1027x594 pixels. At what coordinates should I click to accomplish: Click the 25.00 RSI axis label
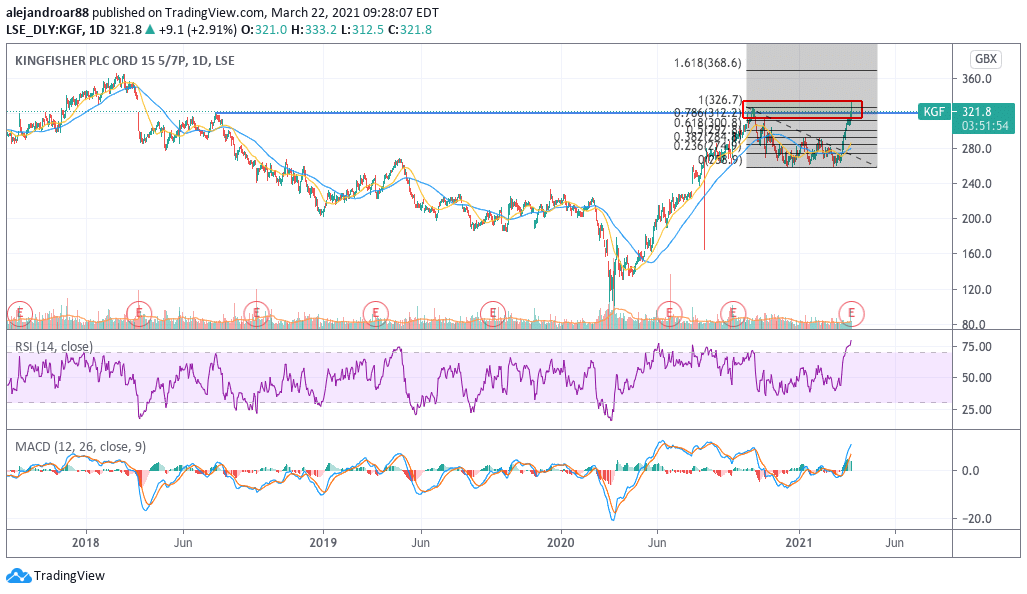976,410
